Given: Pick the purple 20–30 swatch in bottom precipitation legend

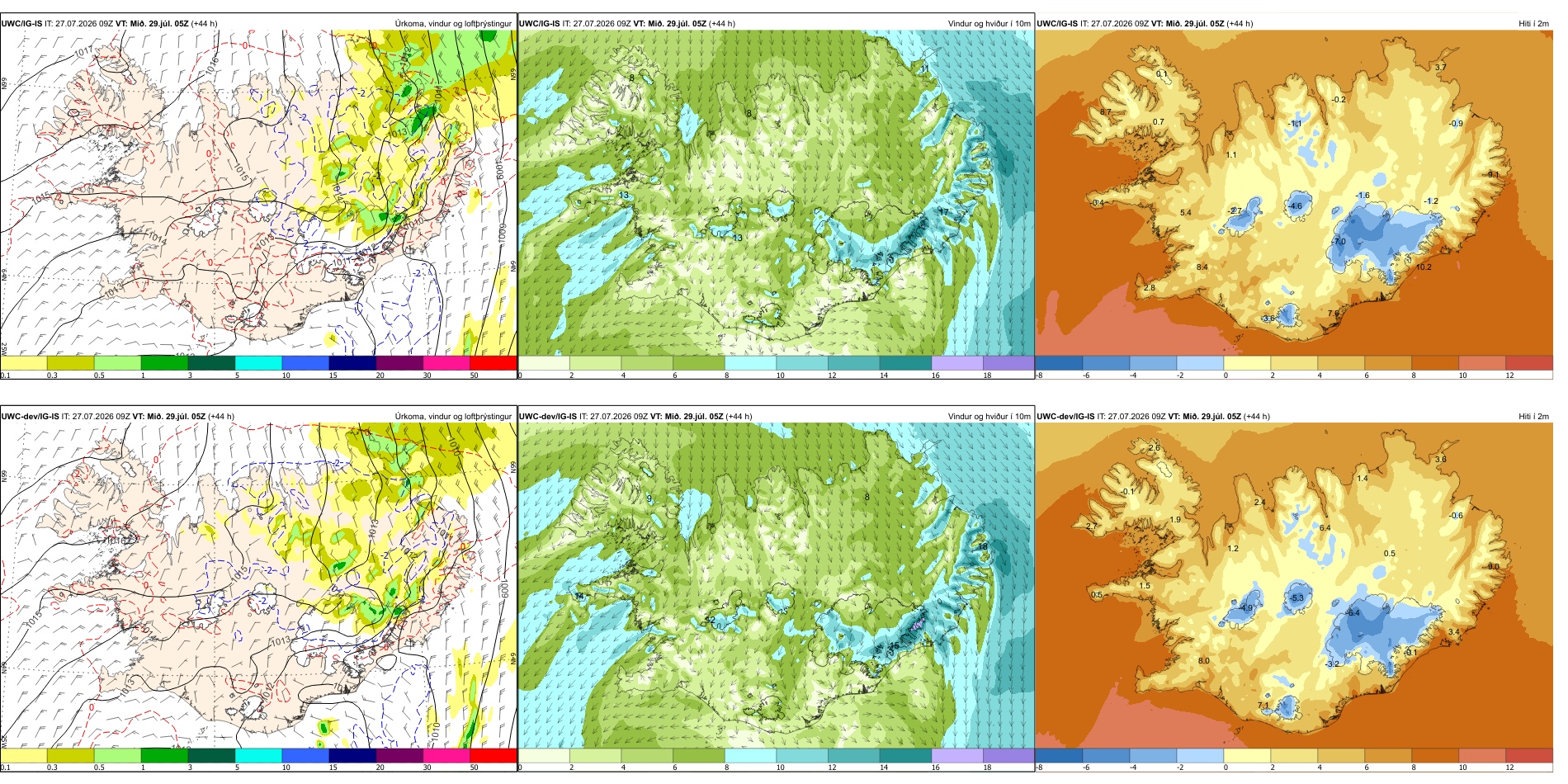Looking at the screenshot, I should (x=399, y=756).
